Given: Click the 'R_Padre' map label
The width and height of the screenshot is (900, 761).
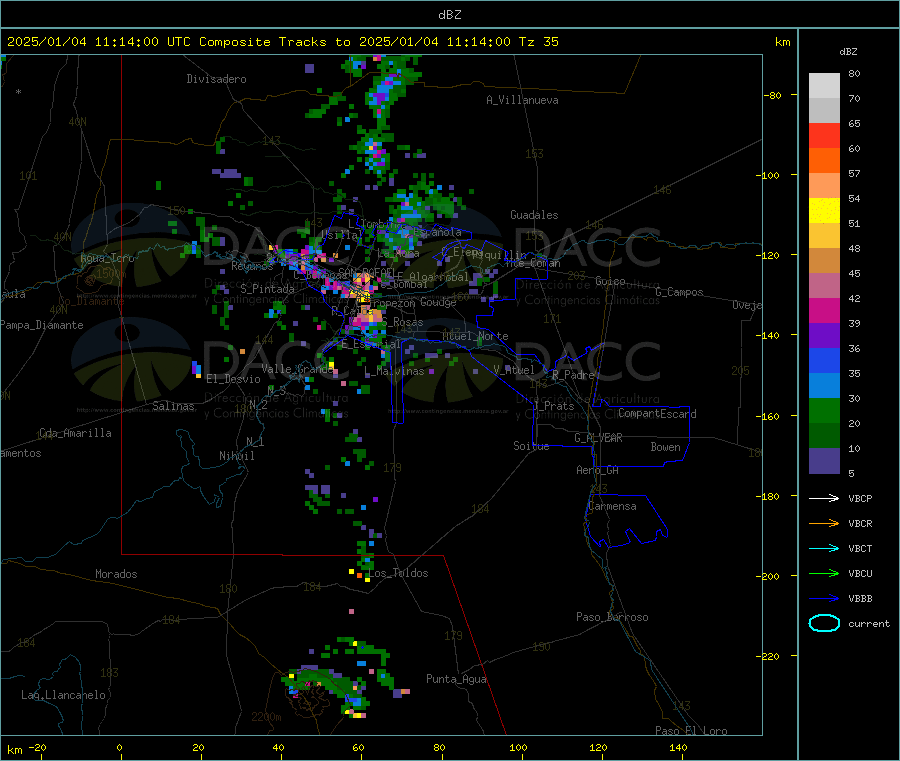Looking at the screenshot, I should [x=574, y=375].
